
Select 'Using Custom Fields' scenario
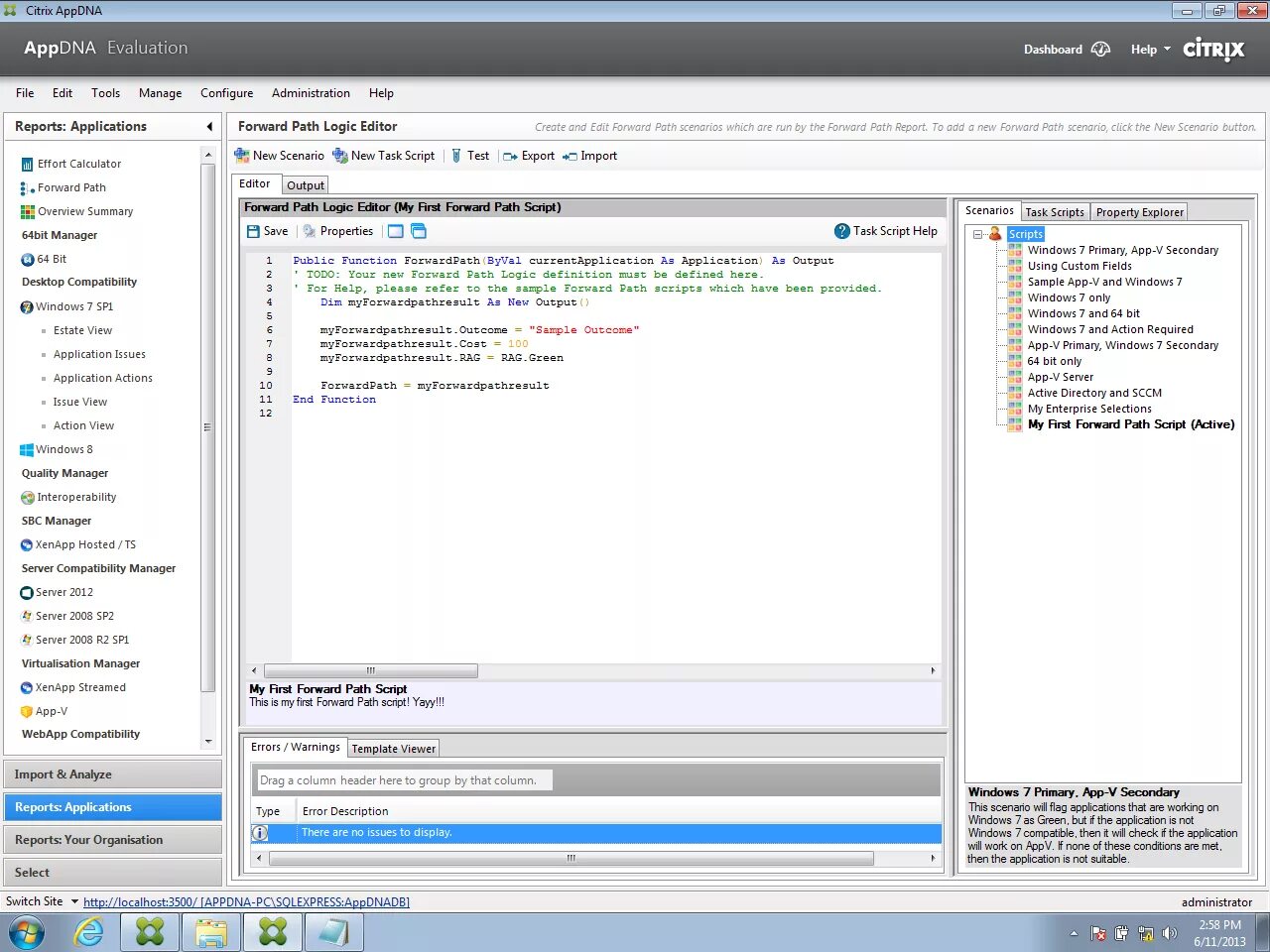1079,266
